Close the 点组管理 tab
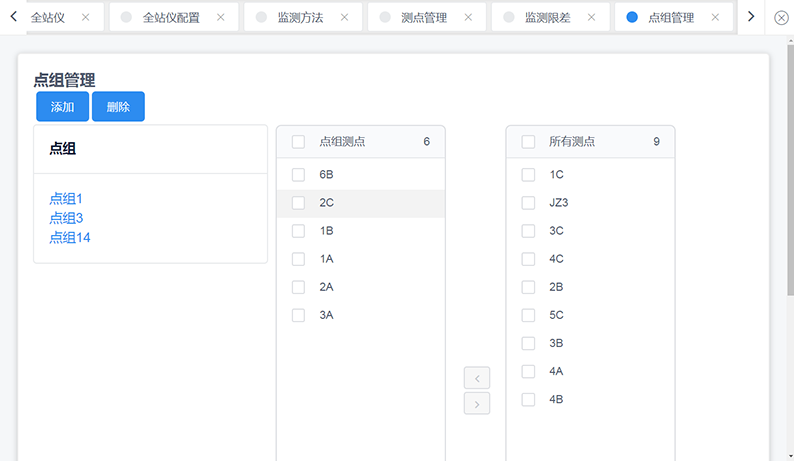The height and width of the screenshot is (461, 794). pos(715,18)
